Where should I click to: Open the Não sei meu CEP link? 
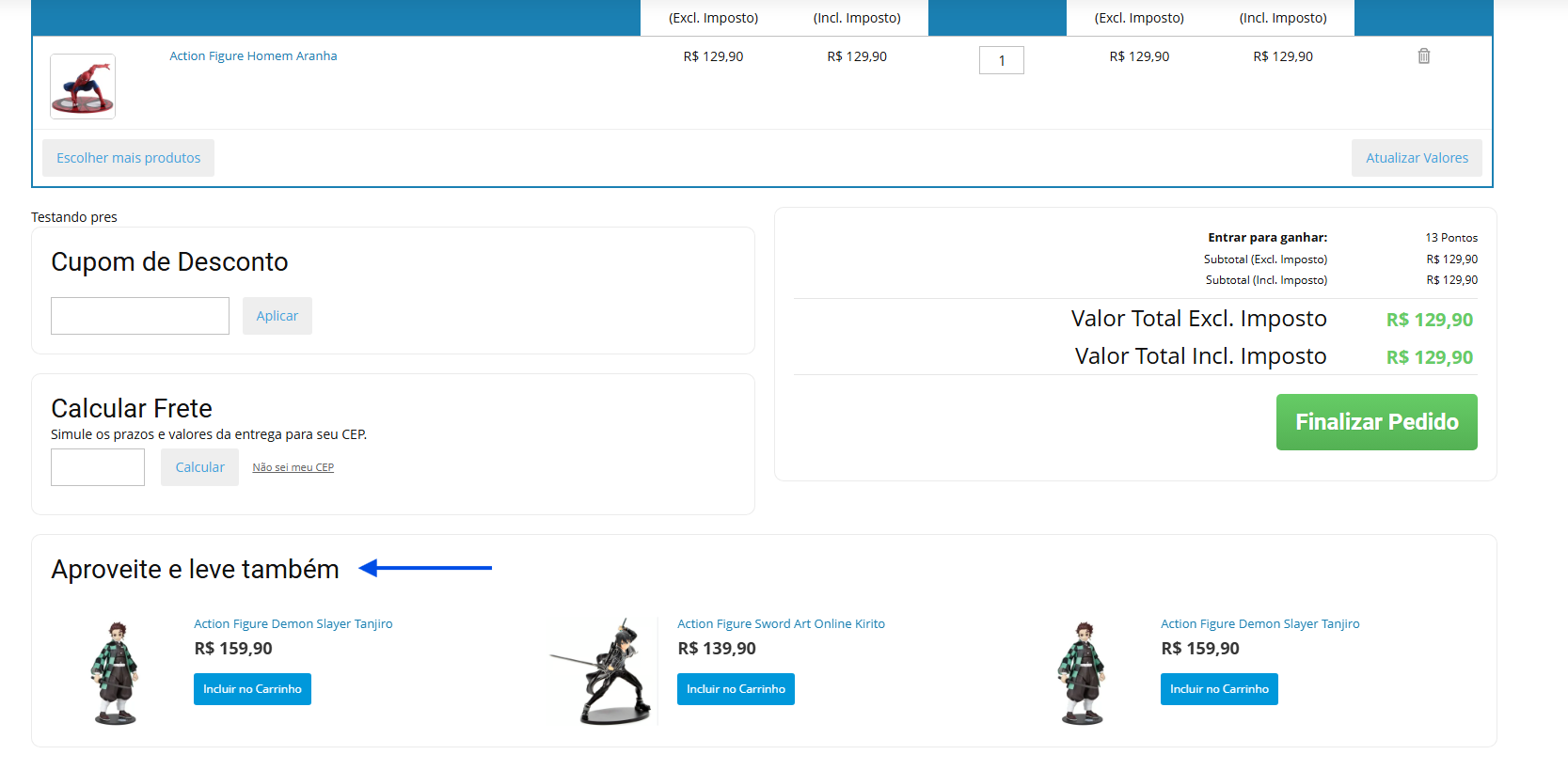tap(293, 467)
